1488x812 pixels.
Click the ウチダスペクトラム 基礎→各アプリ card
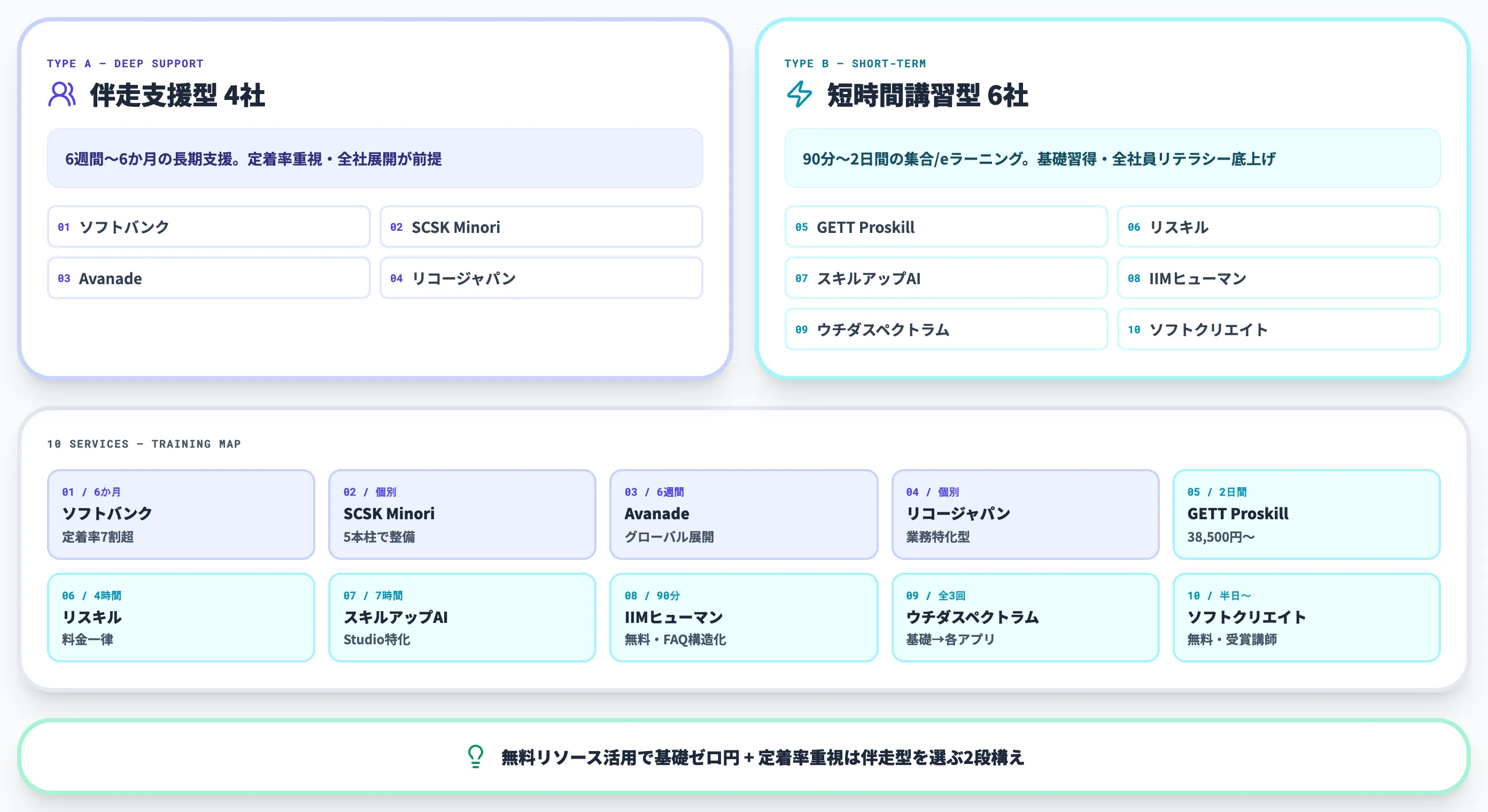click(1025, 618)
